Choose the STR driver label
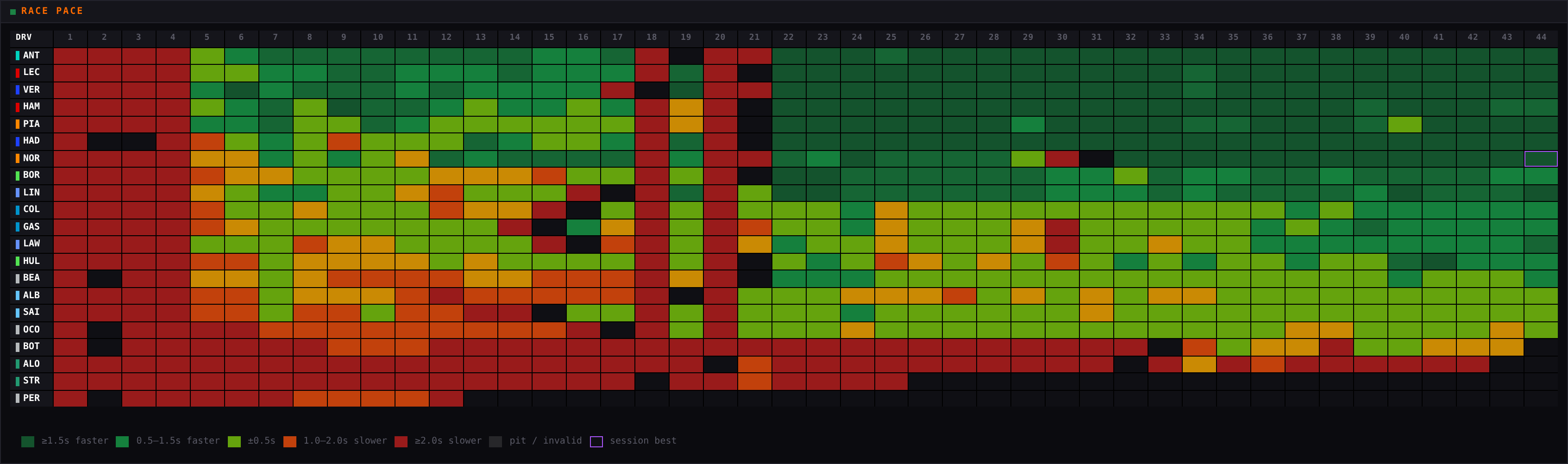Image resolution: width=1568 pixels, height=464 pixels. tap(31, 381)
